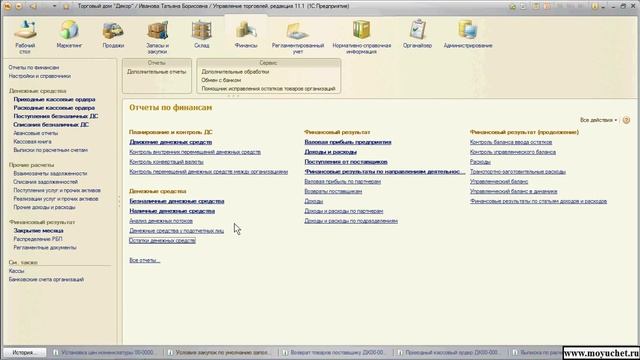Open Приходные кассовые ордера list
Image resolution: width=640 pixels, height=360 pixels.
[54, 99]
